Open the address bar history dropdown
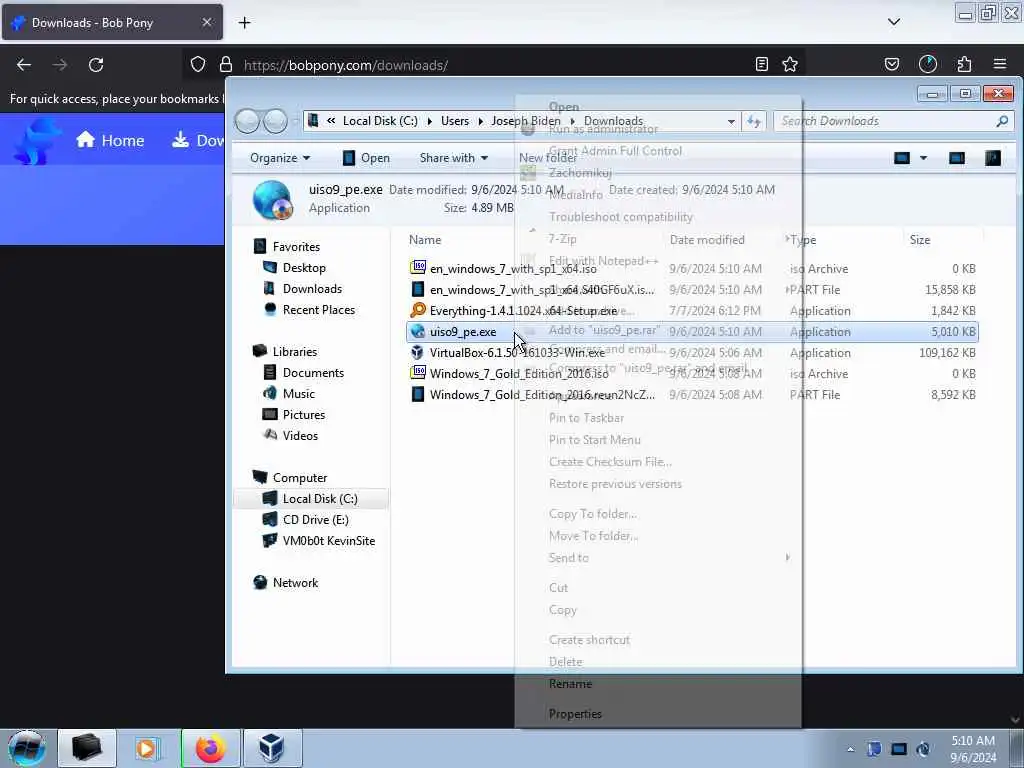The height and width of the screenshot is (768, 1024). pos(731,121)
